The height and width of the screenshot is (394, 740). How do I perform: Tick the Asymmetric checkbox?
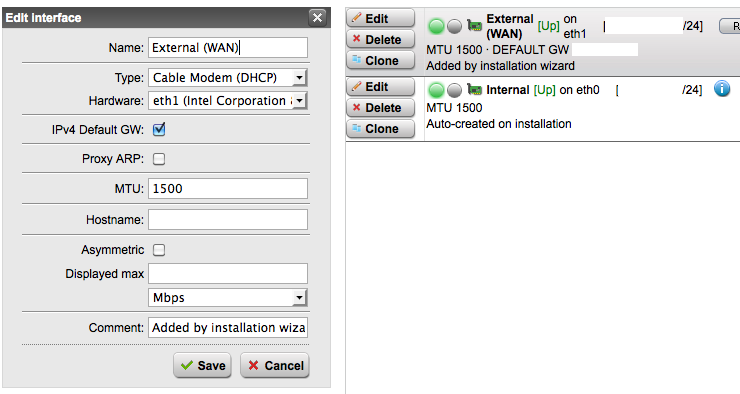click(159, 250)
